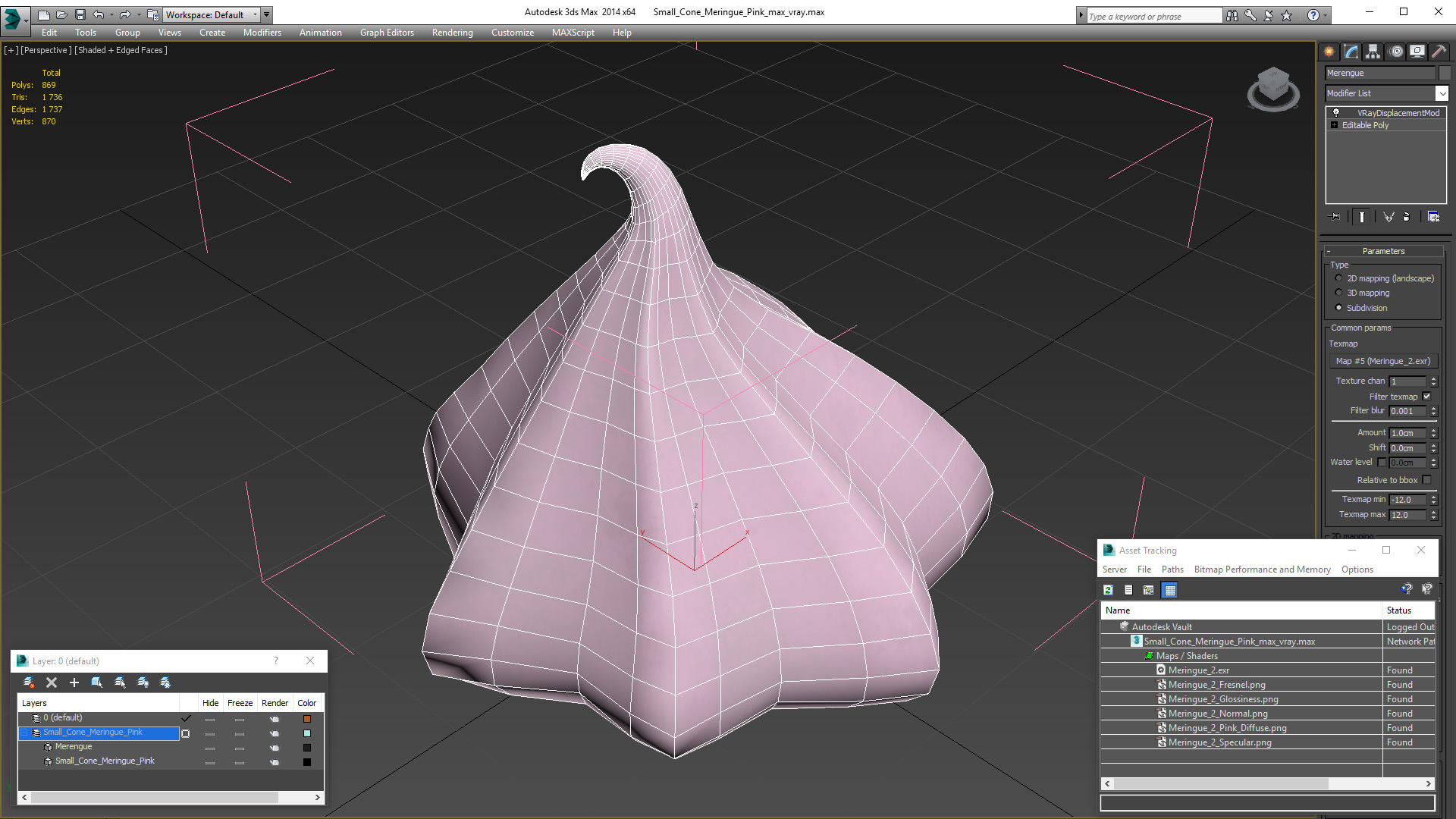Switch to the Modify command panel tab
This screenshot has height=819, width=1456.
click(1351, 52)
